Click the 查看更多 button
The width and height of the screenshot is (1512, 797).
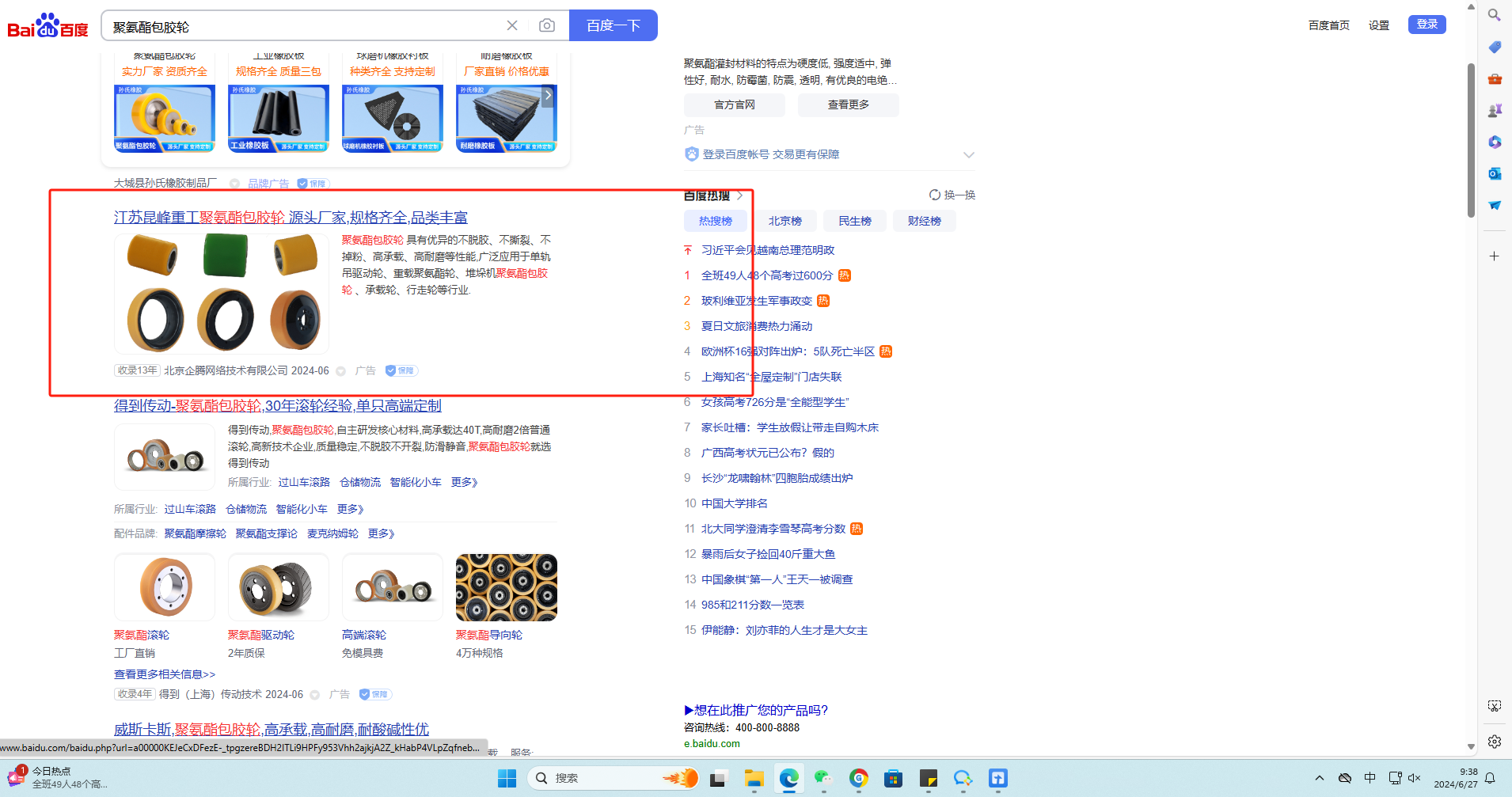click(x=849, y=104)
